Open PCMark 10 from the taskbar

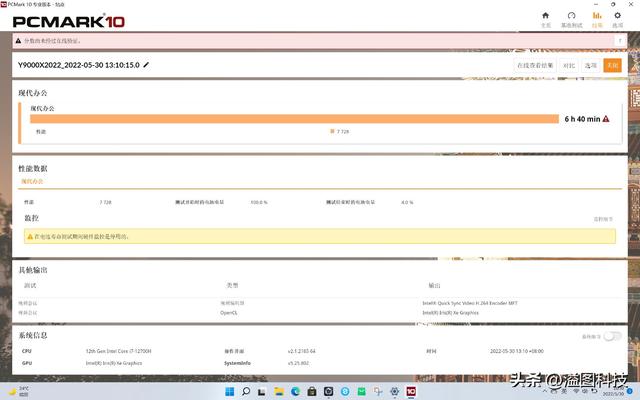click(x=411, y=391)
